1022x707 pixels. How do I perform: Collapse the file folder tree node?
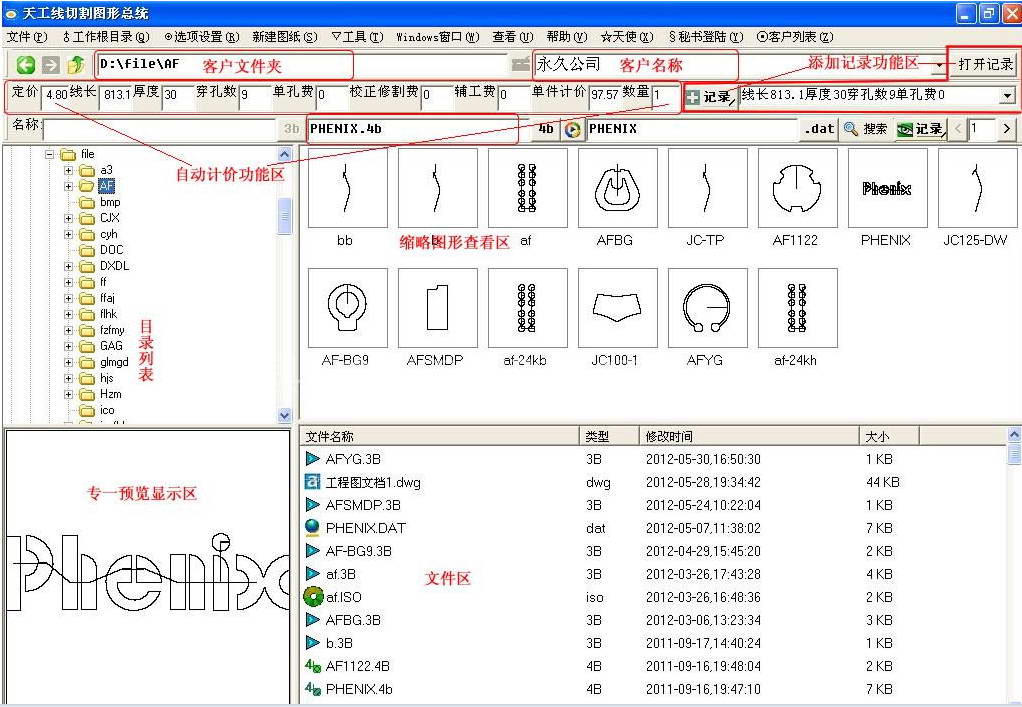(x=50, y=154)
